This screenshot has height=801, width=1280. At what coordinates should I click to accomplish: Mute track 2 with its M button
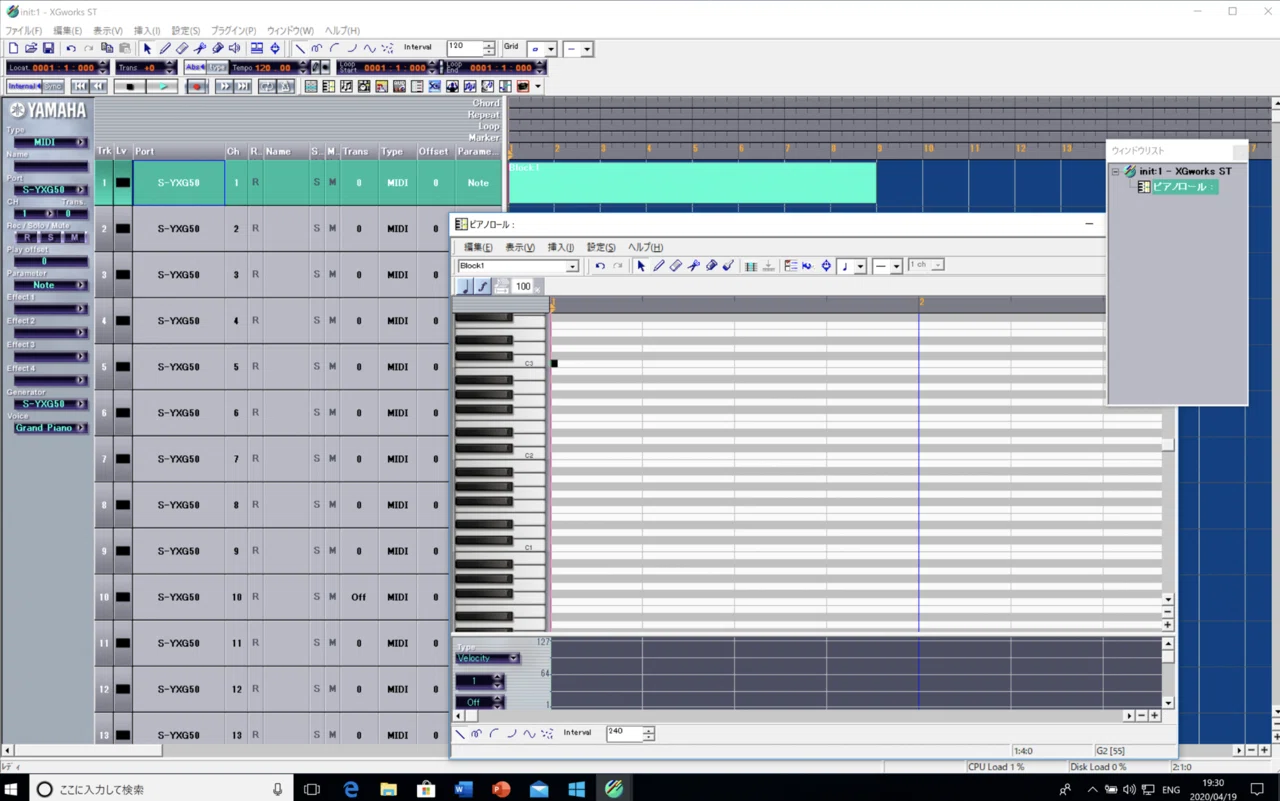332,229
